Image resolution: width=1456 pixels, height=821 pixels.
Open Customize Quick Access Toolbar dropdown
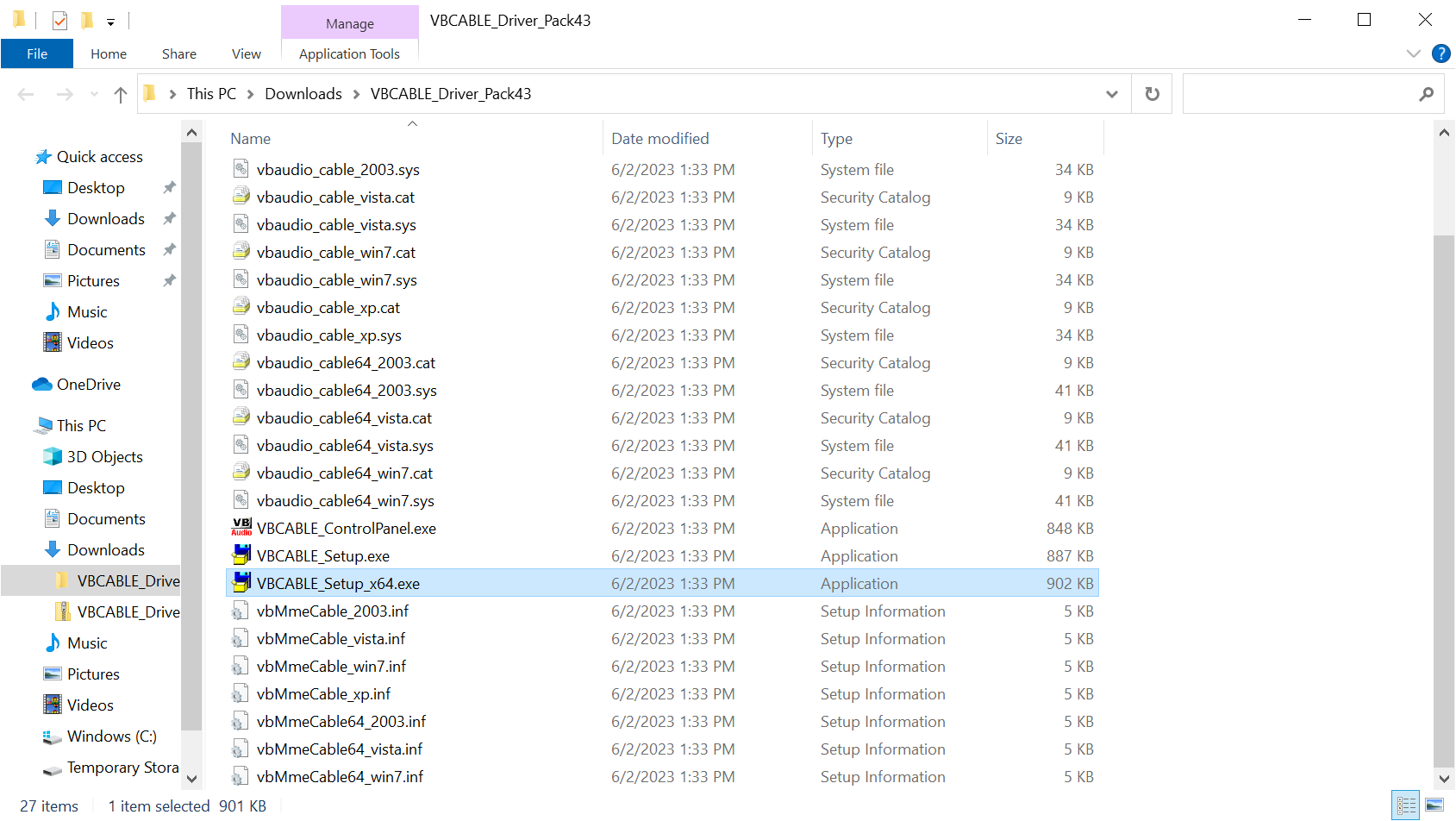coord(110,22)
